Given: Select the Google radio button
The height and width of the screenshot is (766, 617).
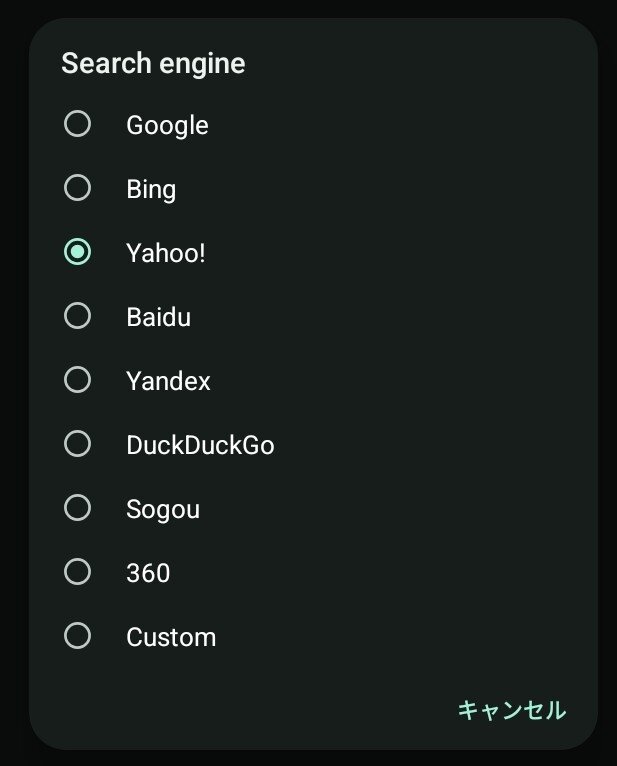Looking at the screenshot, I should click(77, 124).
